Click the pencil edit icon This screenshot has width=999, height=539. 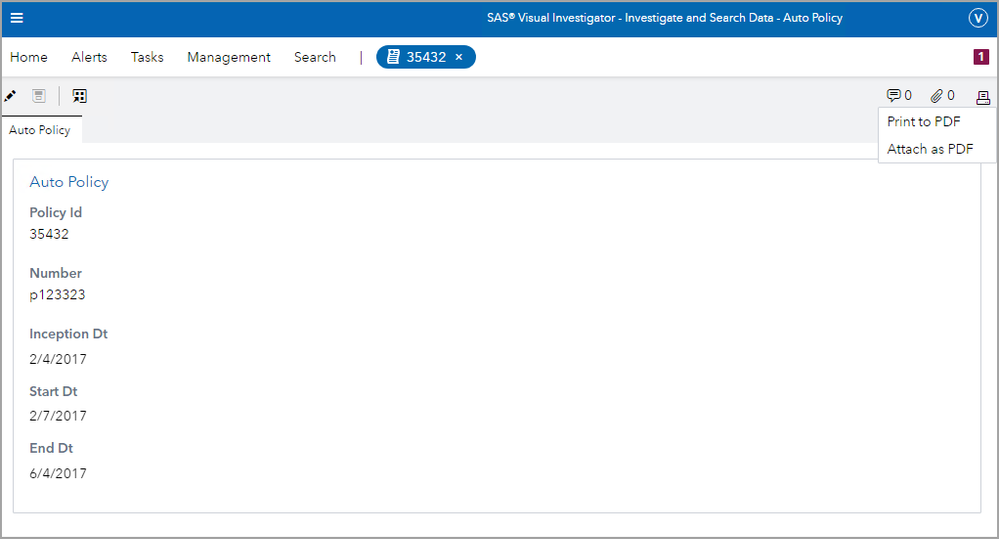11,96
